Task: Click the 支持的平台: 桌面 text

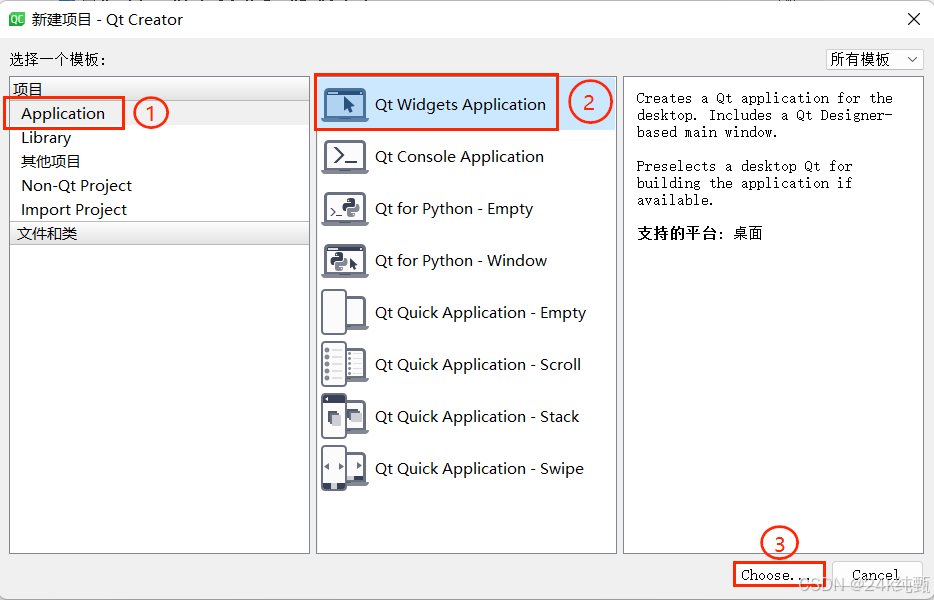Action: point(699,233)
